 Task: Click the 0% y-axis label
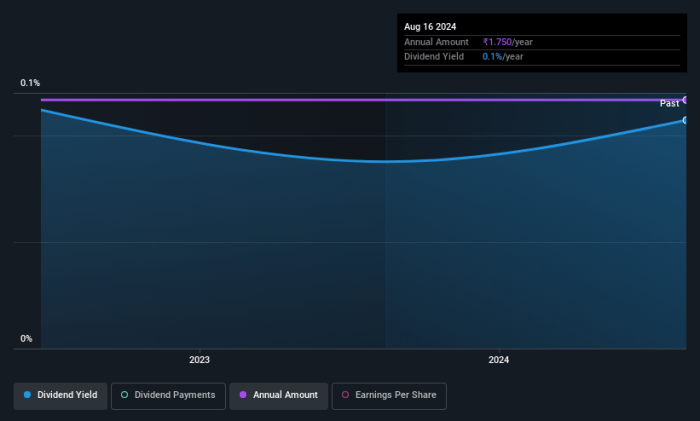pyautogui.click(x=27, y=339)
